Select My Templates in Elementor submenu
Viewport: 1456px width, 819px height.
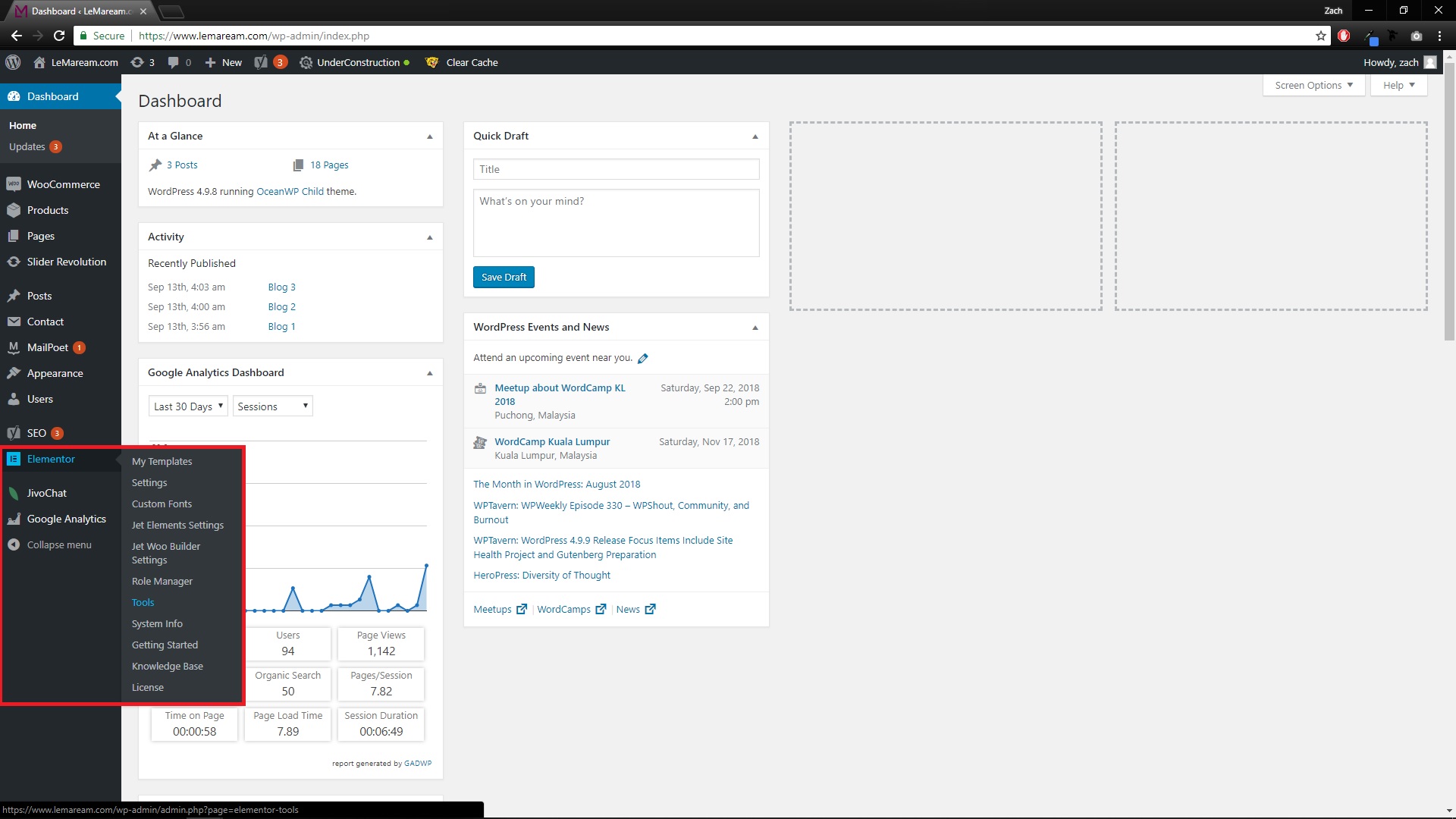(x=162, y=462)
